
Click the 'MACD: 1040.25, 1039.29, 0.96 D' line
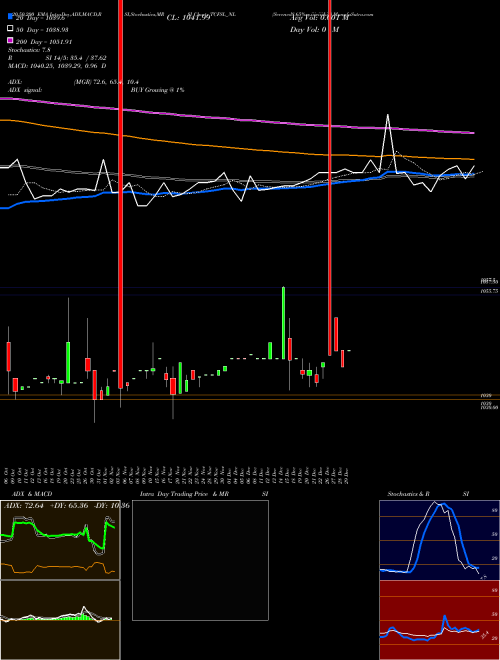[x=57, y=66]
